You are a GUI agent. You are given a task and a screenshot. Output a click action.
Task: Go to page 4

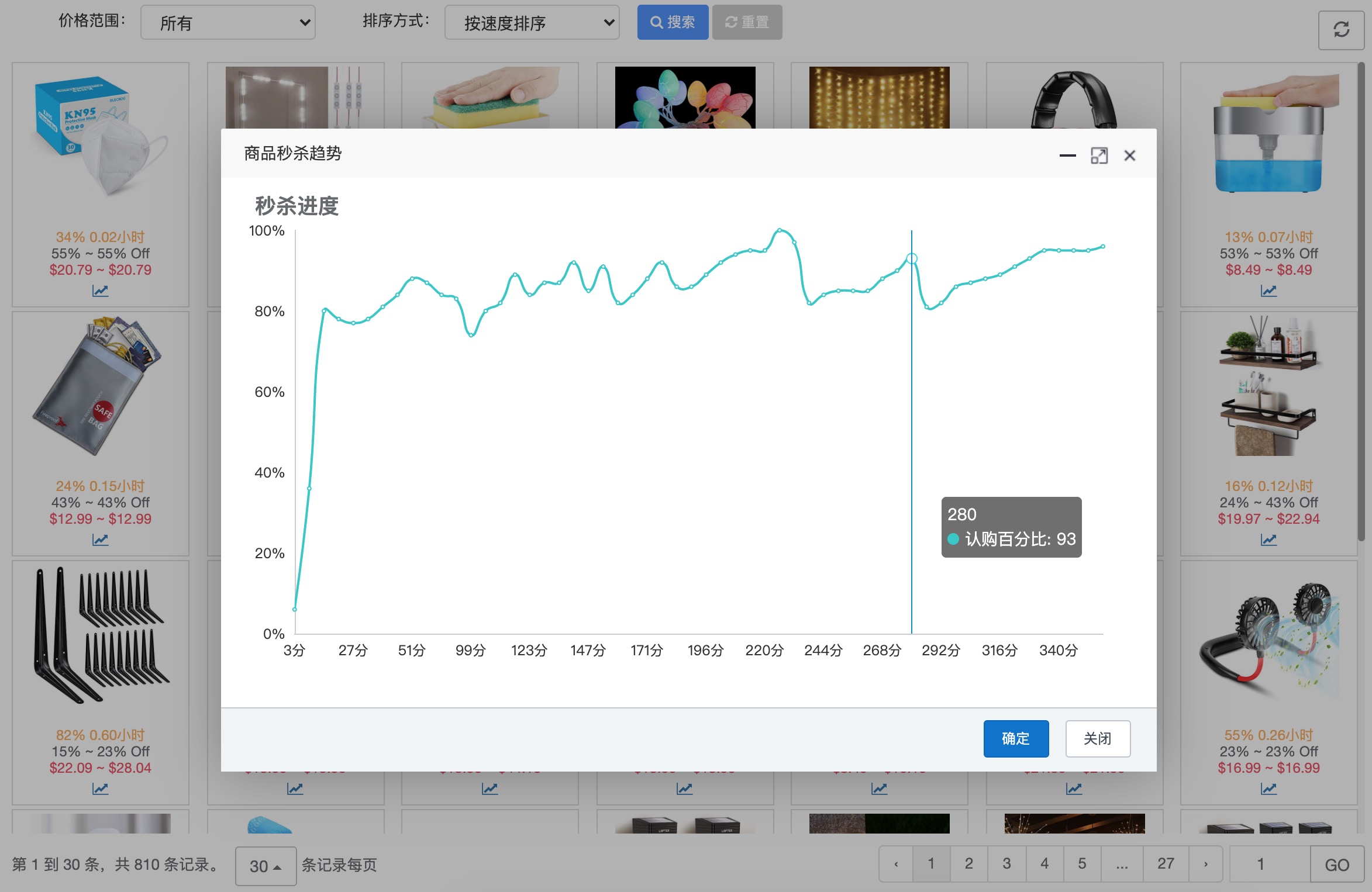pyautogui.click(x=1044, y=863)
